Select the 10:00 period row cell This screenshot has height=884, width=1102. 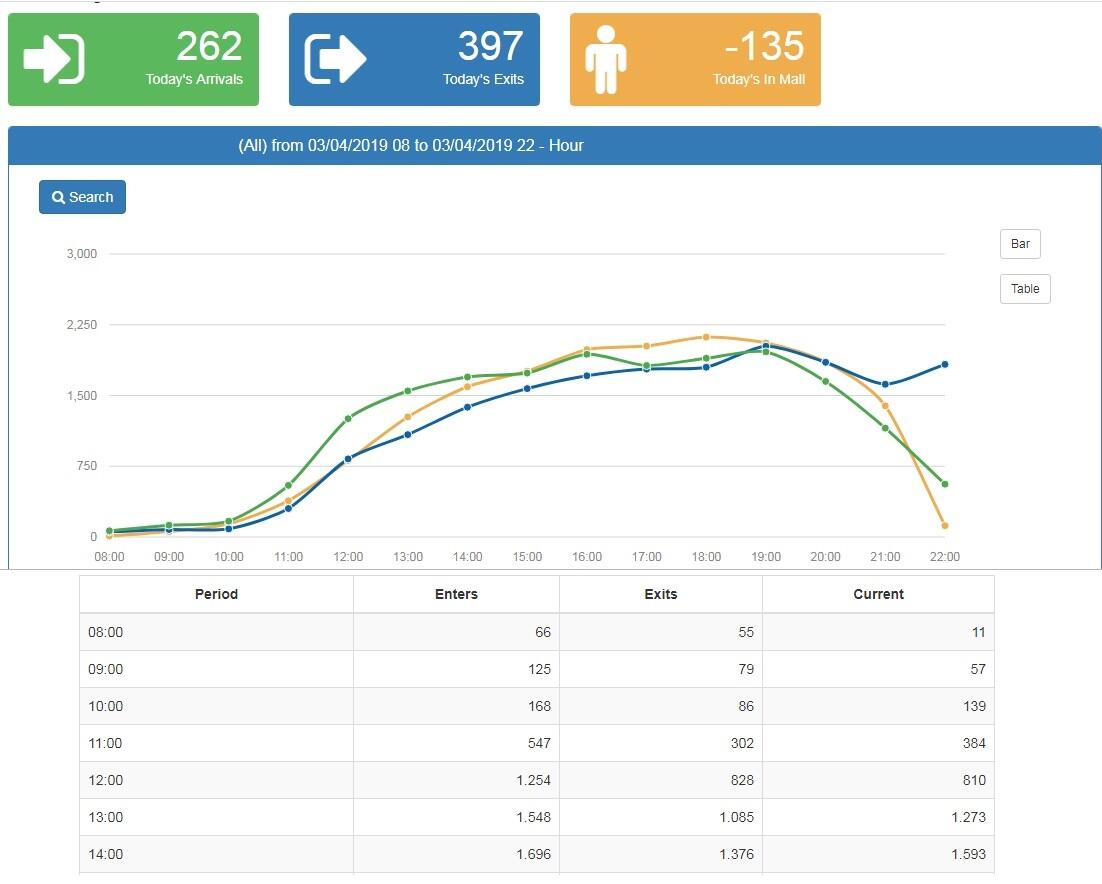click(x=216, y=706)
